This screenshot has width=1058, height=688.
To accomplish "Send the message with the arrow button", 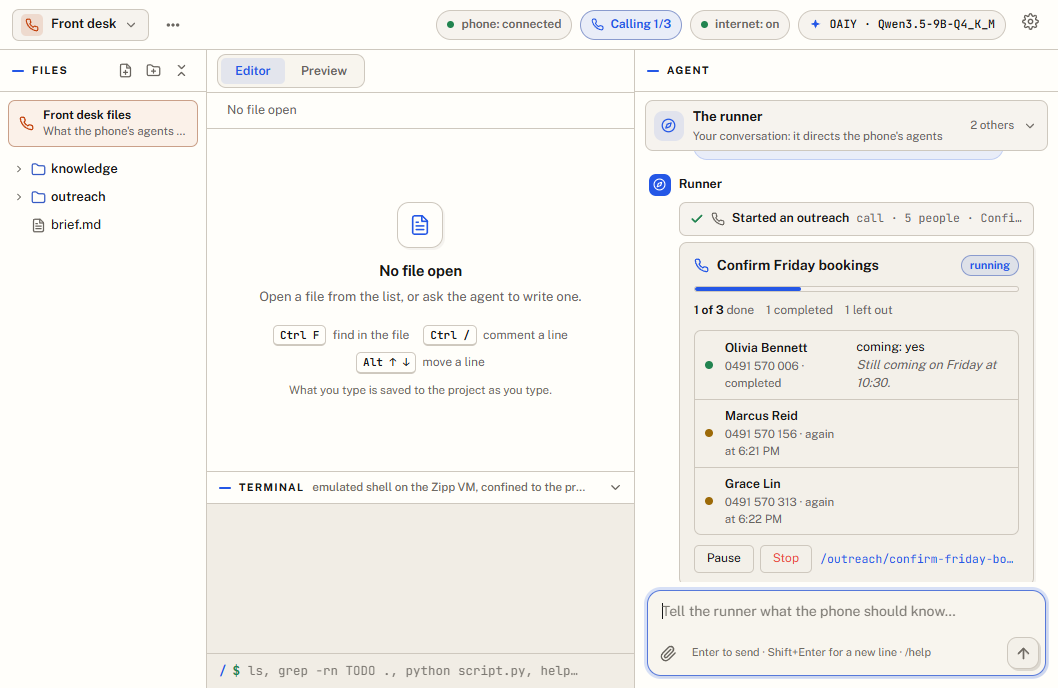I will tap(1023, 653).
